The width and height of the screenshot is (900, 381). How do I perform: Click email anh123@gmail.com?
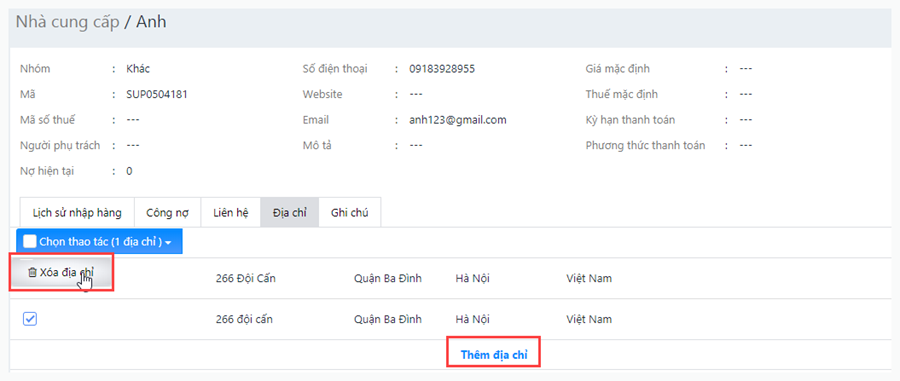point(457,120)
